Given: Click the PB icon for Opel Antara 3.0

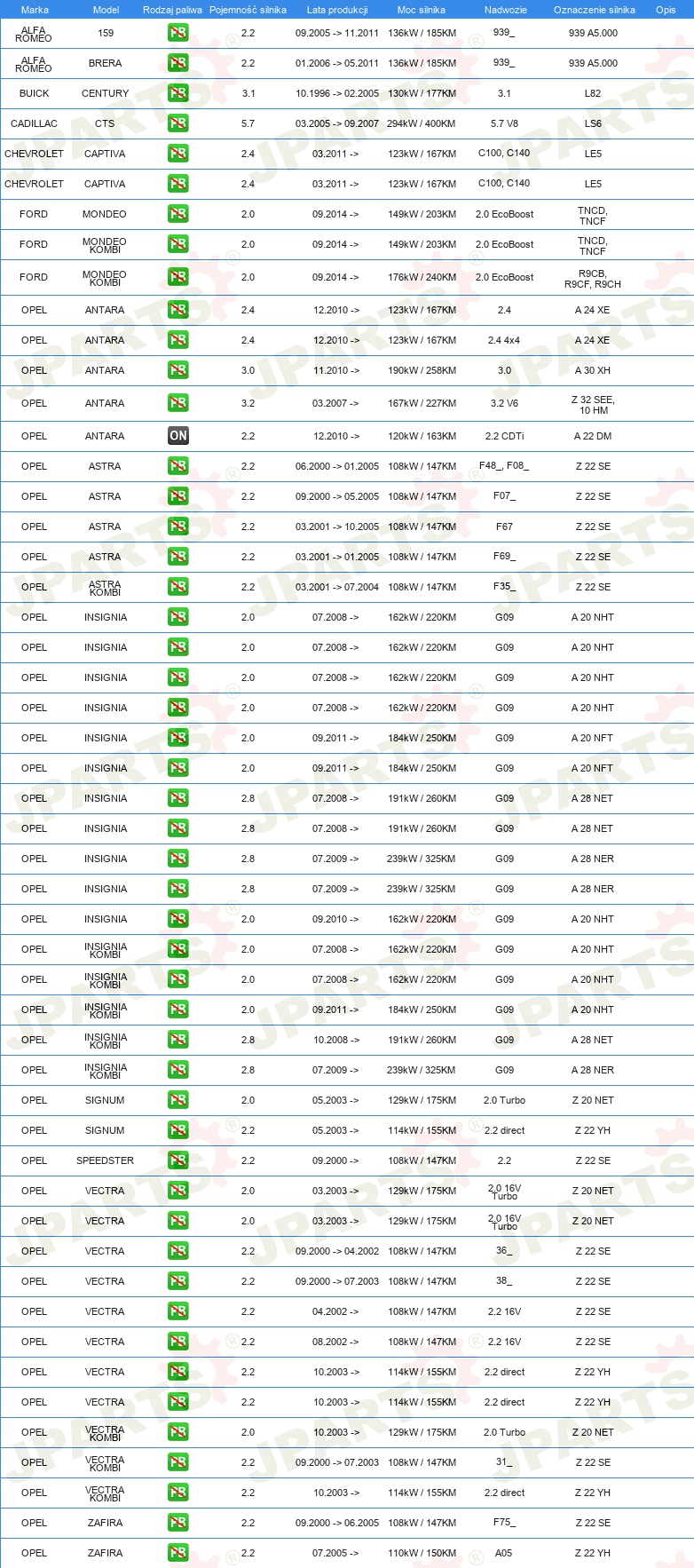Looking at the screenshot, I should click(178, 370).
